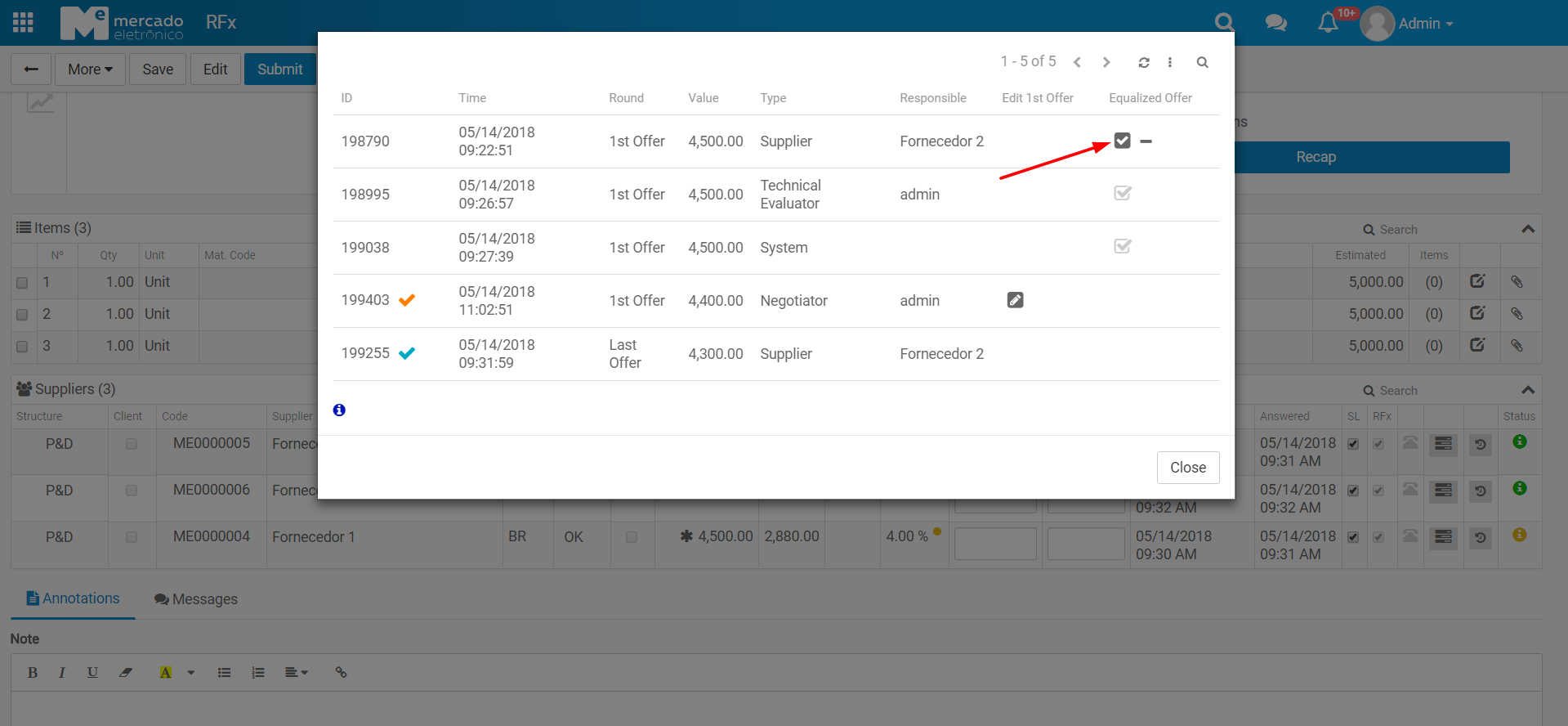The width and height of the screenshot is (1568, 726).
Task: Open the apps grid menu icon
Action: point(24,22)
